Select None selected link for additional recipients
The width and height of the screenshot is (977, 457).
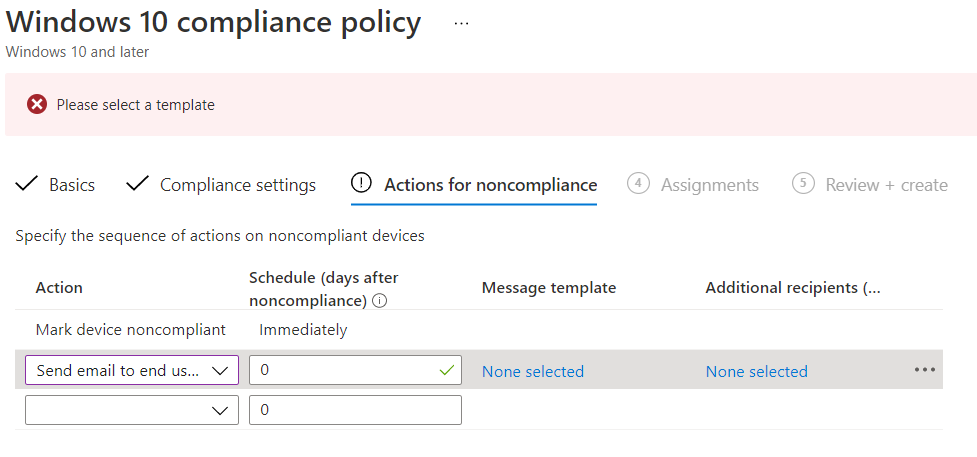[756, 372]
